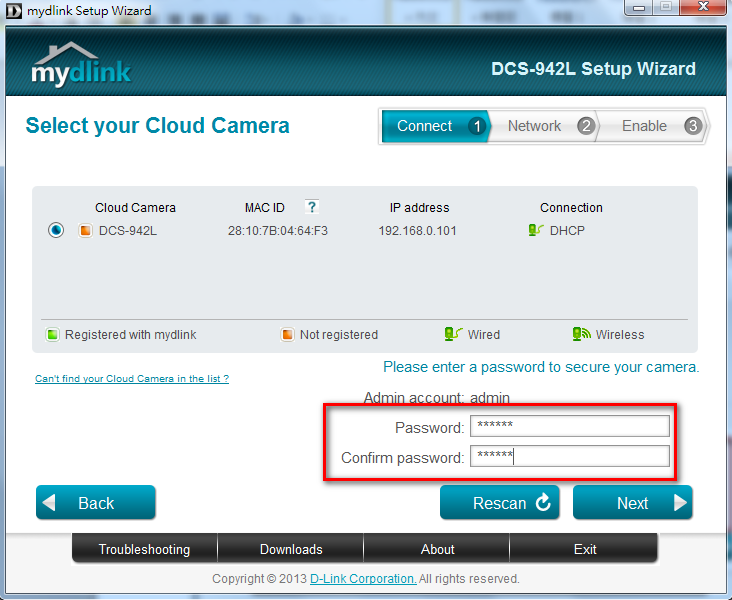
Task: Click the orange icon beside DCS-942L
Action: 85,231
